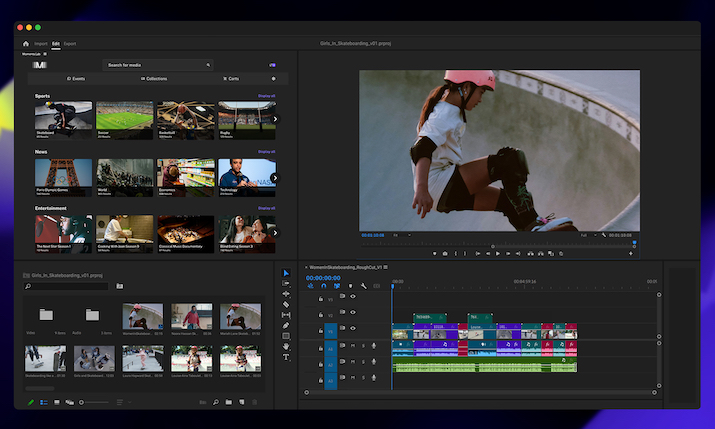Screen dimensions: 715x429
Task: Click Display all link for News
Action: click(266, 151)
